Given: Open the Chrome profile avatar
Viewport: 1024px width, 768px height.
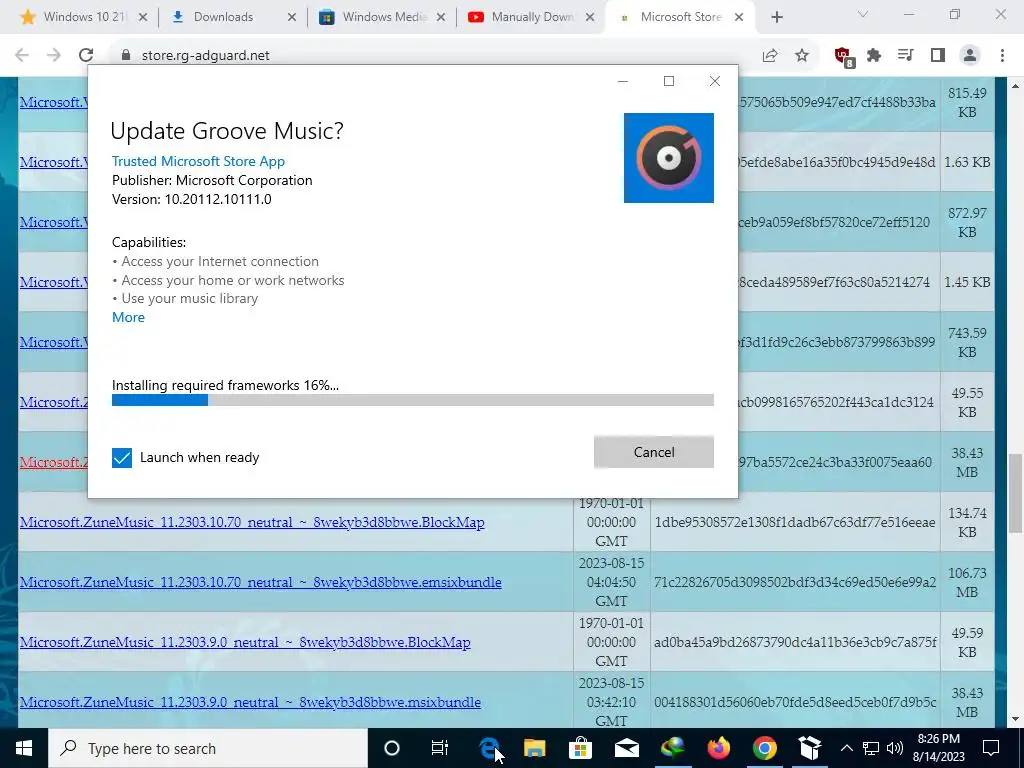Looking at the screenshot, I should point(970,56).
